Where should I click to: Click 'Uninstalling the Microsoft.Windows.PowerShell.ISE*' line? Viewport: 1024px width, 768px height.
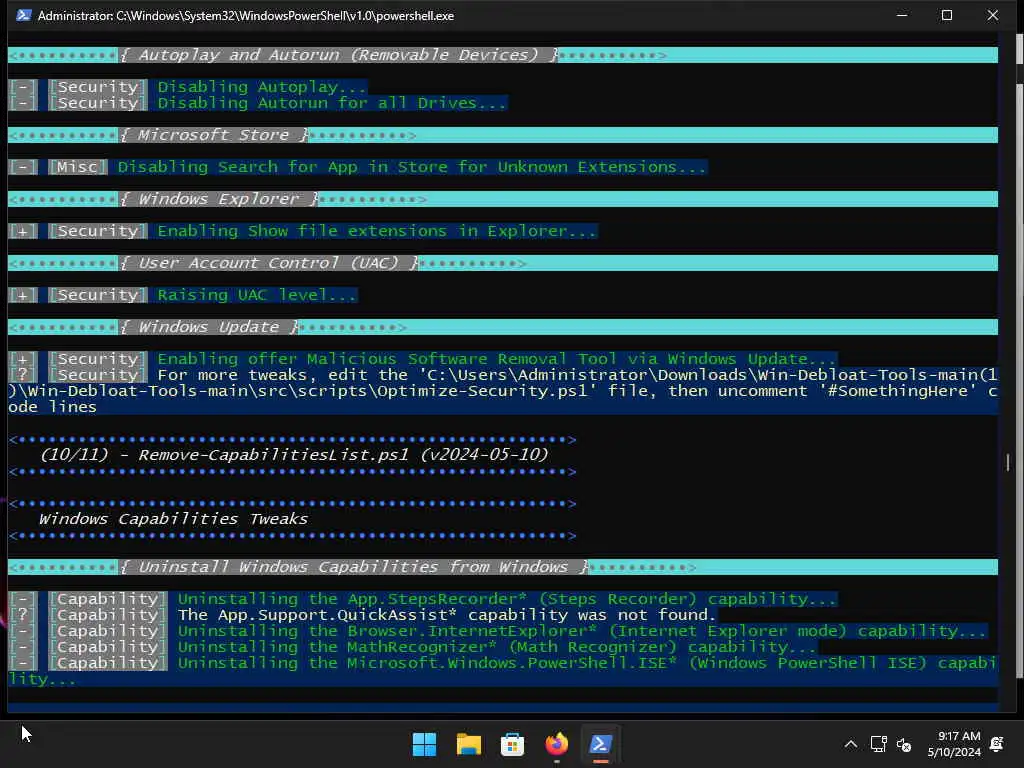[503, 671]
